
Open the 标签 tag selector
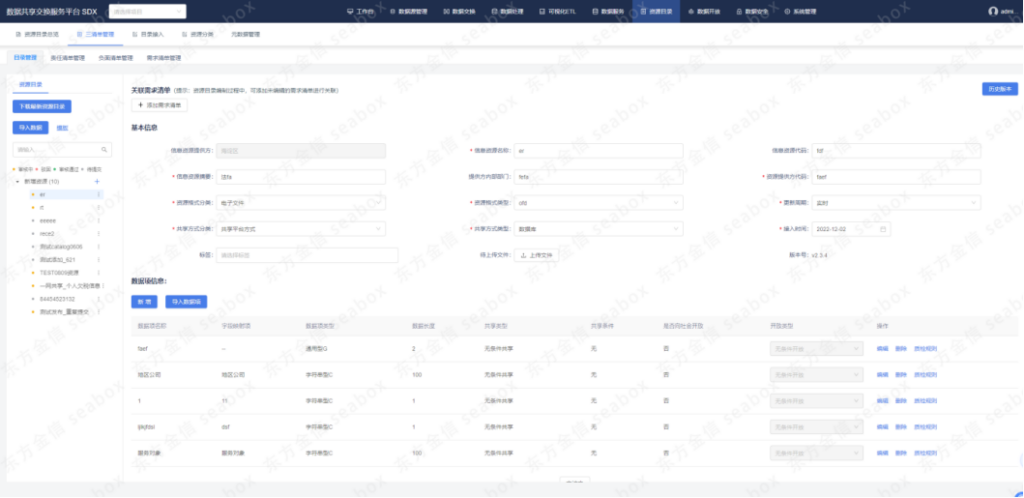[x=307, y=255]
